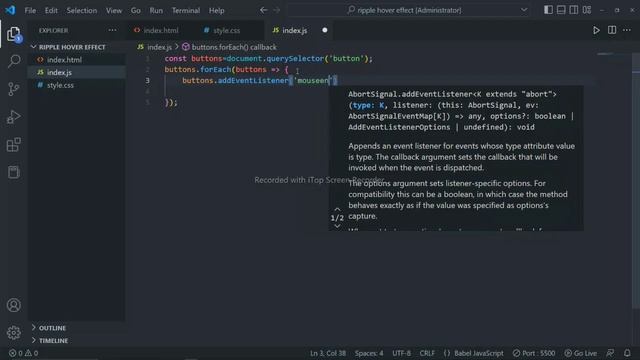640x360 pixels.
Task: Open the Explorer view in activity bar
Action: (13, 34)
